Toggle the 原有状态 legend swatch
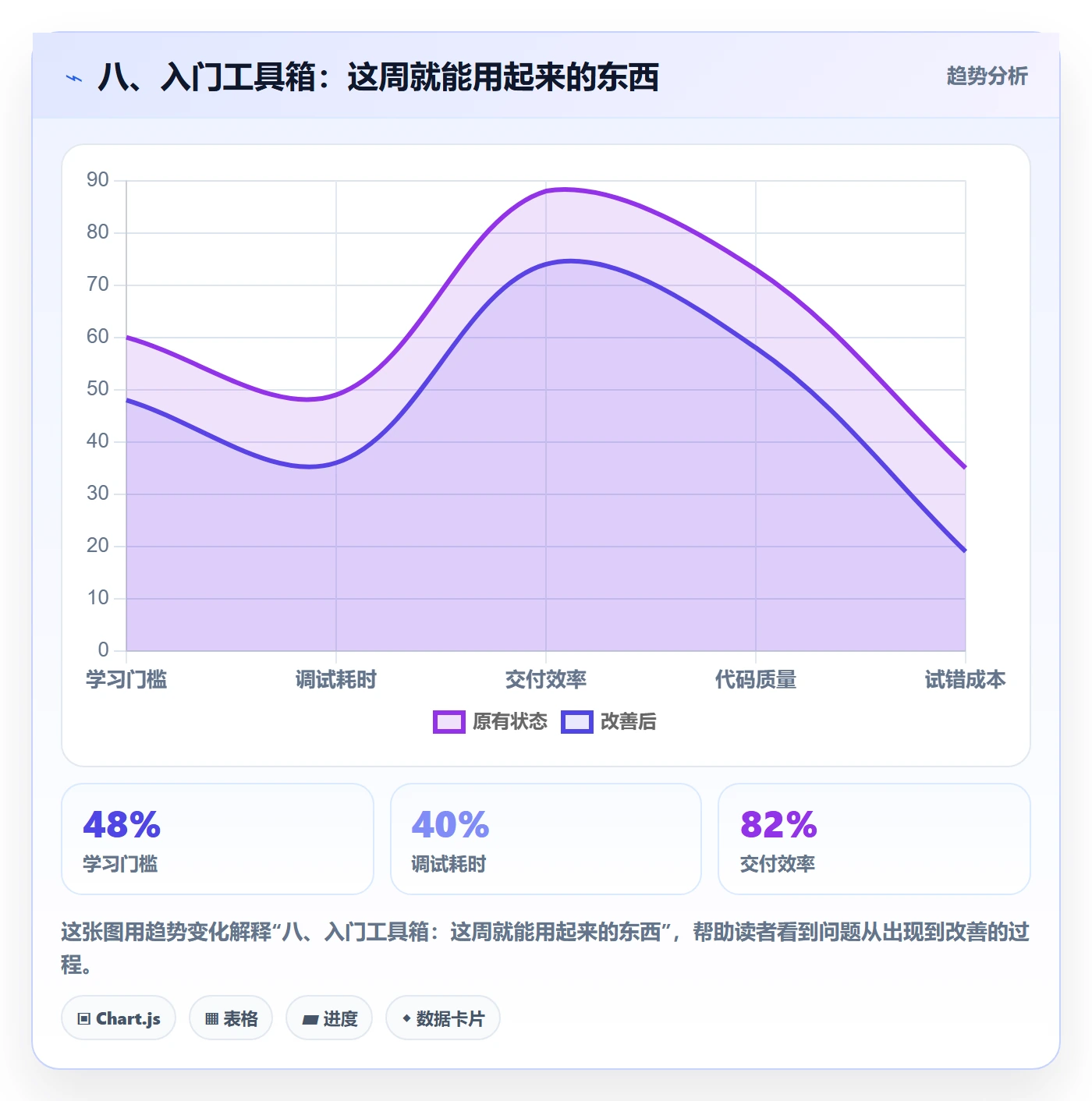Screen dimensions: 1092x1101 click(x=449, y=722)
